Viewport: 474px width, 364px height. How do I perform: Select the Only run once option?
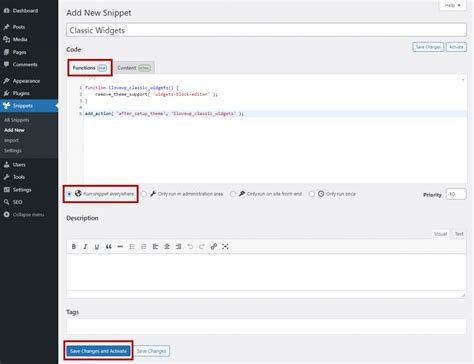point(311,194)
